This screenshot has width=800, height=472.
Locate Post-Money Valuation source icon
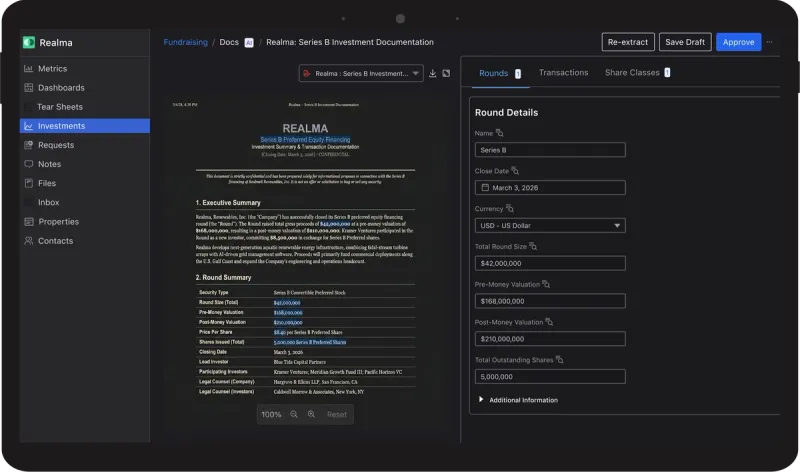click(549, 322)
